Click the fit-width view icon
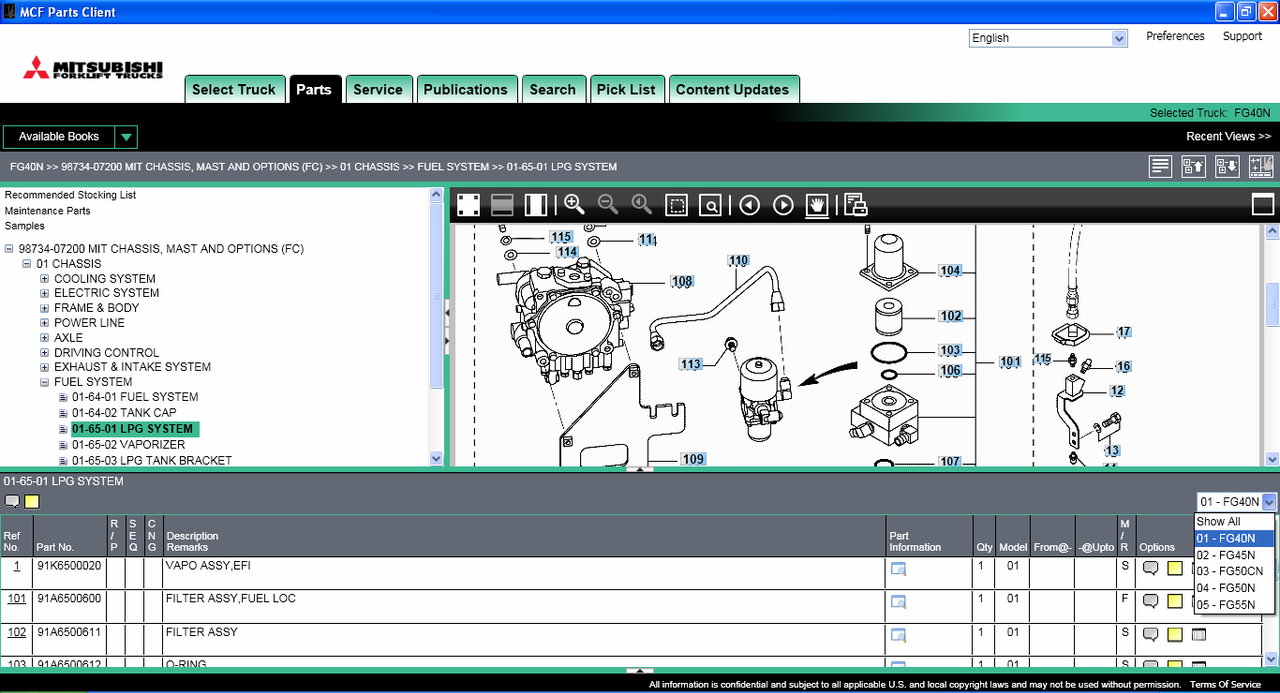Image resolution: width=1280 pixels, height=693 pixels. tap(536, 205)
